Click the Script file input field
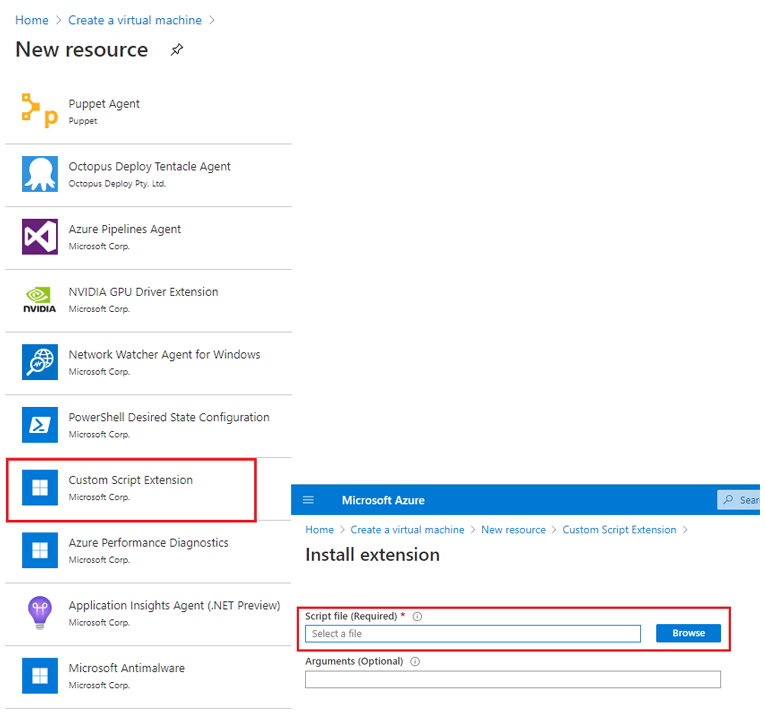Viewport: 765px width, 715px height. [472, 633]
